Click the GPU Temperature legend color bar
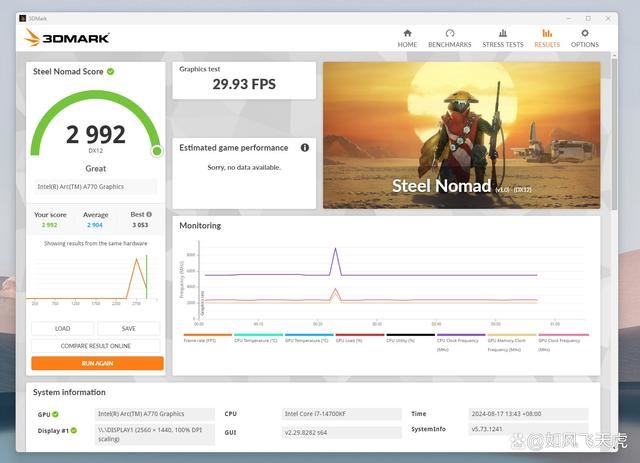The width and height of the screenshot is (640, 463). [x=309, y=335]
